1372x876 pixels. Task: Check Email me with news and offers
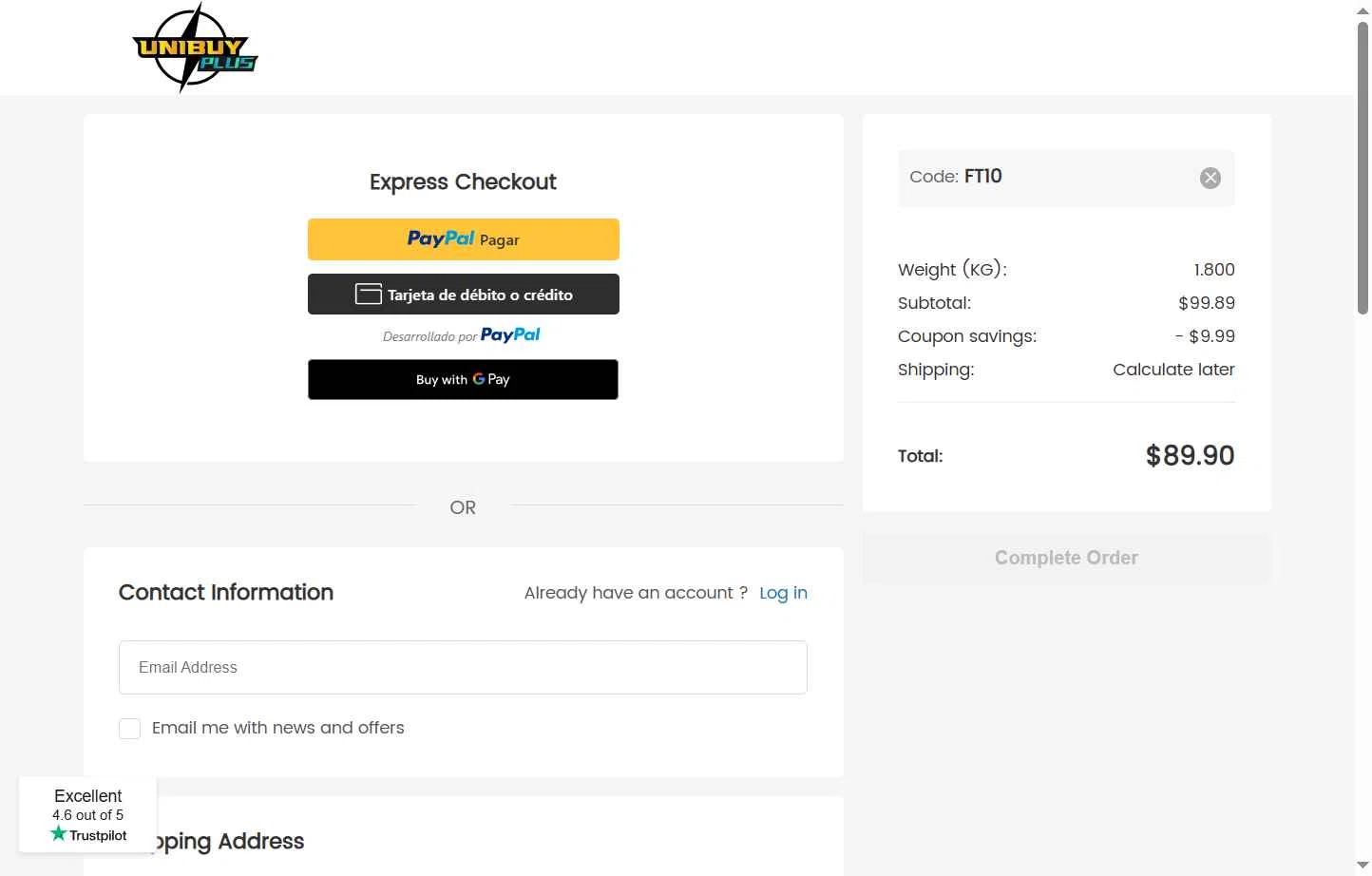point(129,729)
